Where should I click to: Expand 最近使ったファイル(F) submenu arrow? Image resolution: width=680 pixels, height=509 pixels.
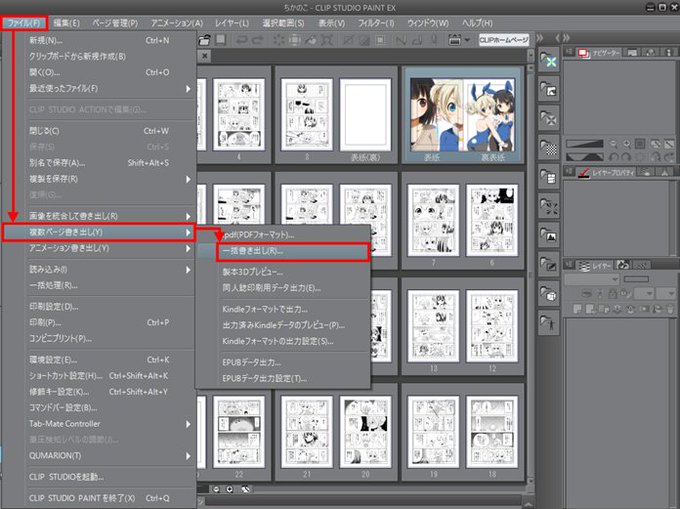pos(188,88)
